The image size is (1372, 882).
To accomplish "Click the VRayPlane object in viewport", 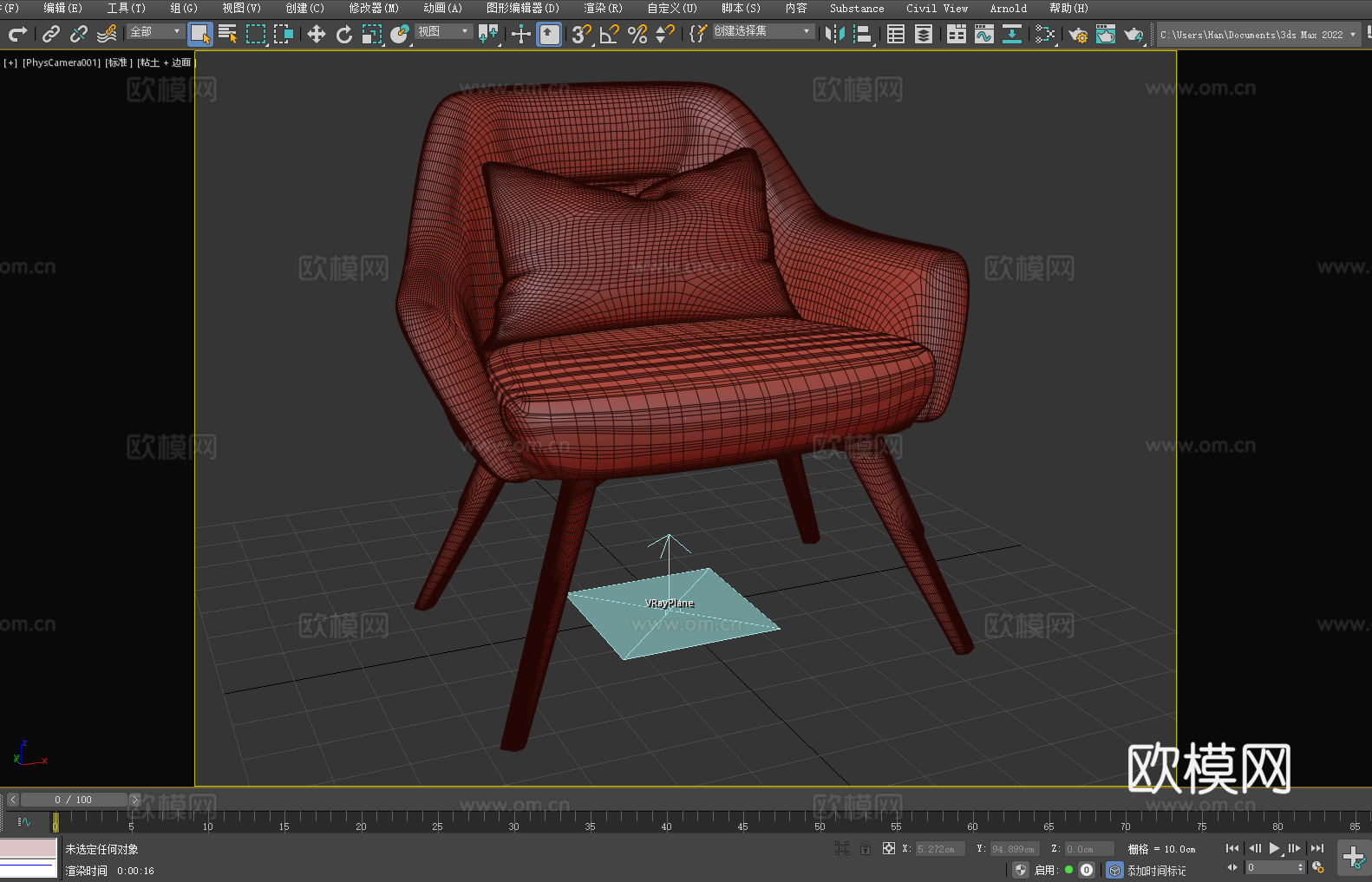I will [x=673, y=614].
